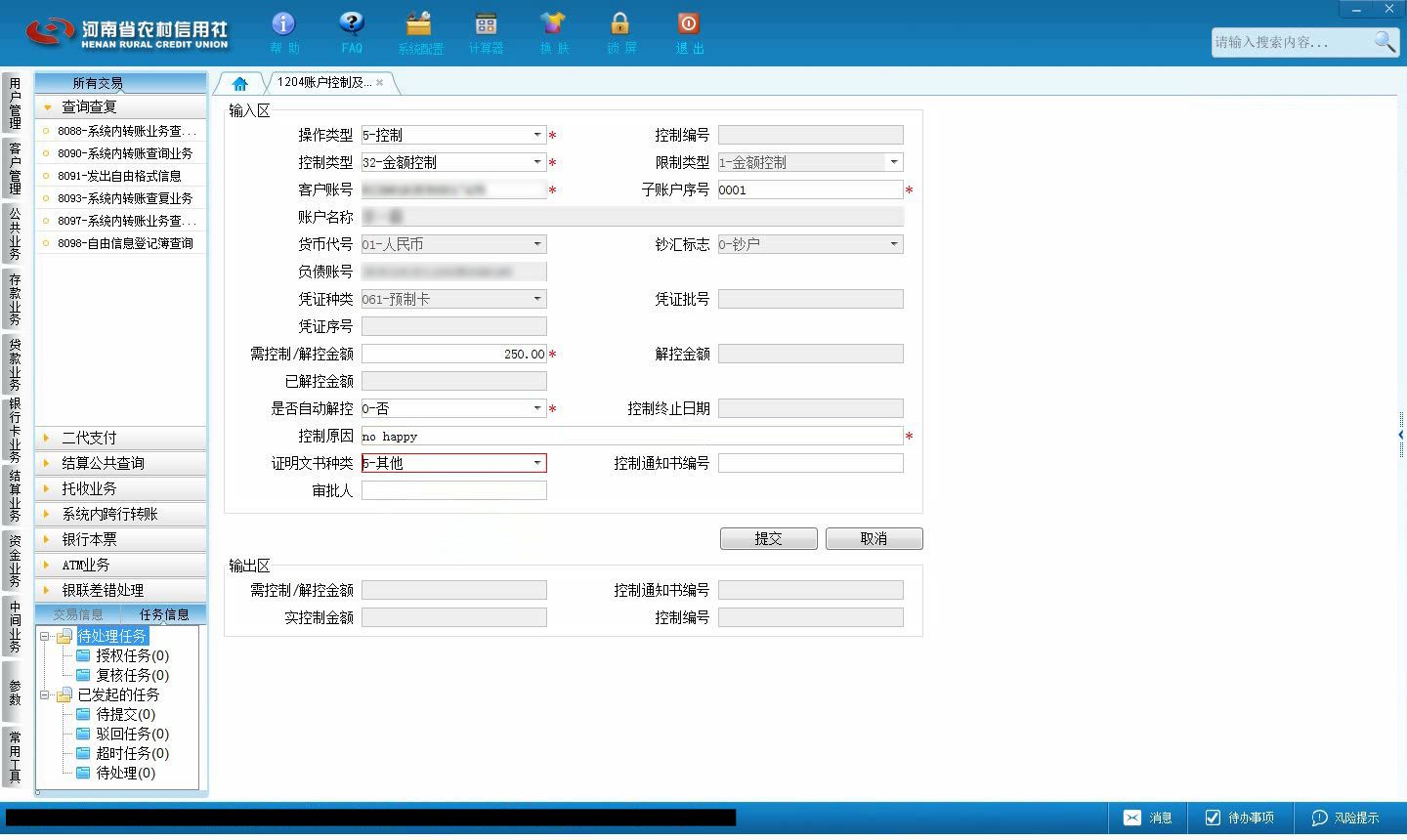The width and height of the screenshot is (1407, 840).
Task: Open the 客户管理 side tab
Action: 15,168
